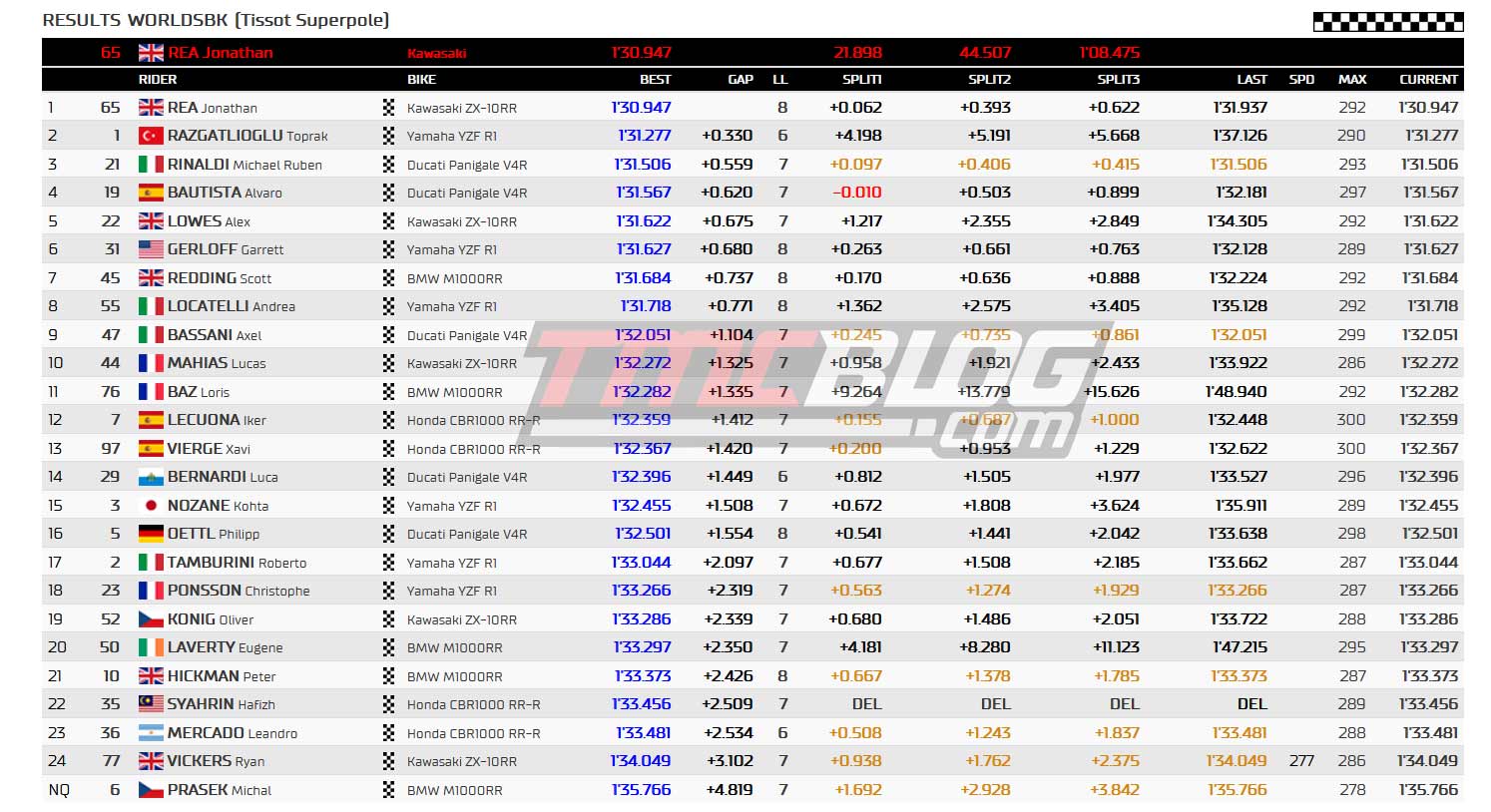Click the GAP column header
The height and width of the screenshot is (812, 1491).
coord(741,80)
